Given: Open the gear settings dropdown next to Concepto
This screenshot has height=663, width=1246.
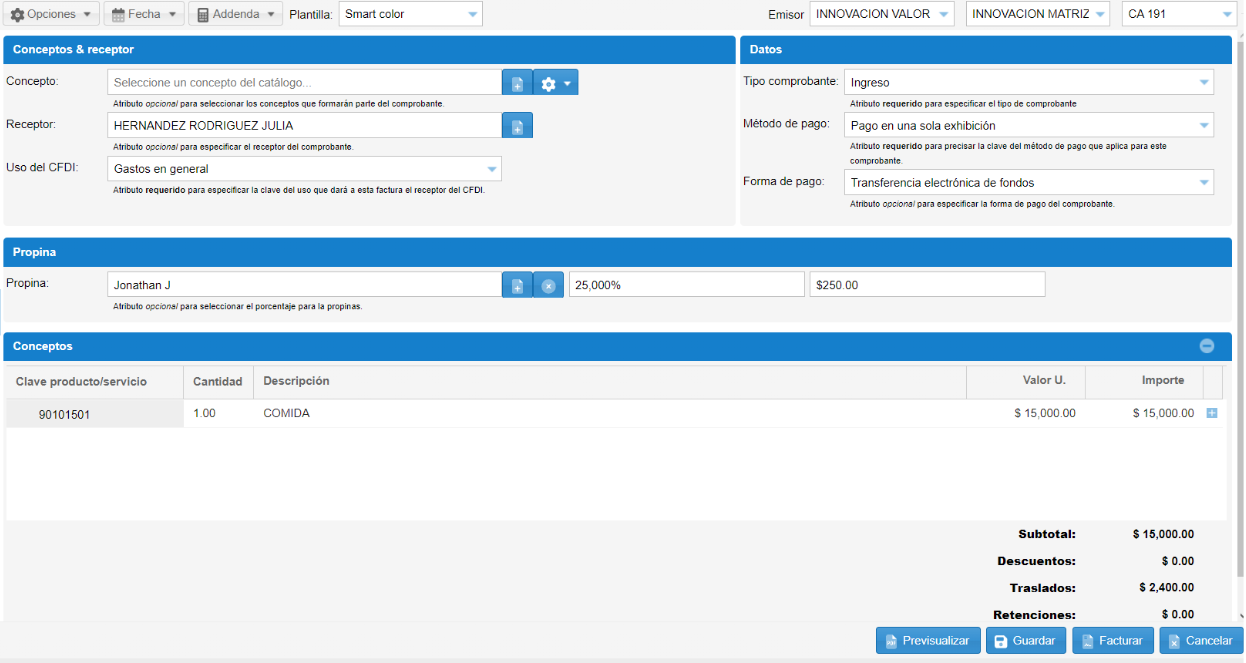Looking at the screenshot, I should pos(556,83).
